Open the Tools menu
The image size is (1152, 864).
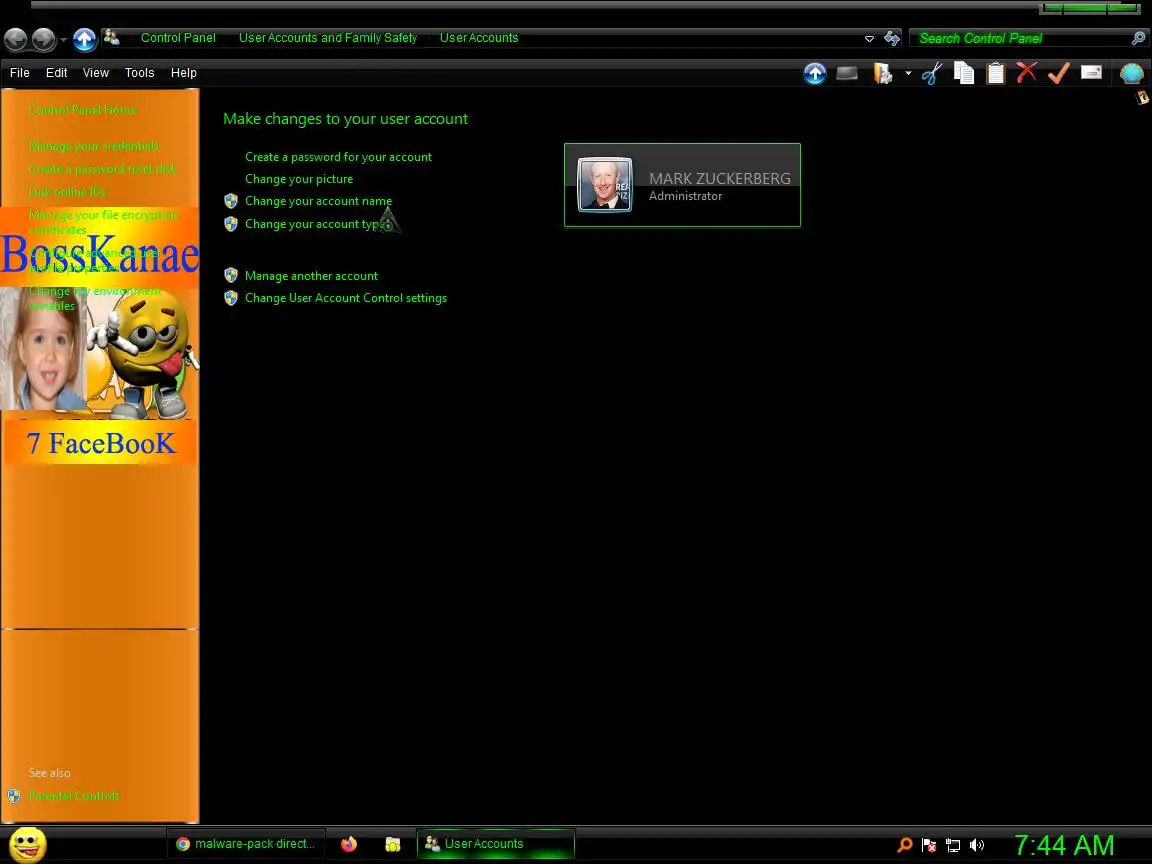coord(140,73)
